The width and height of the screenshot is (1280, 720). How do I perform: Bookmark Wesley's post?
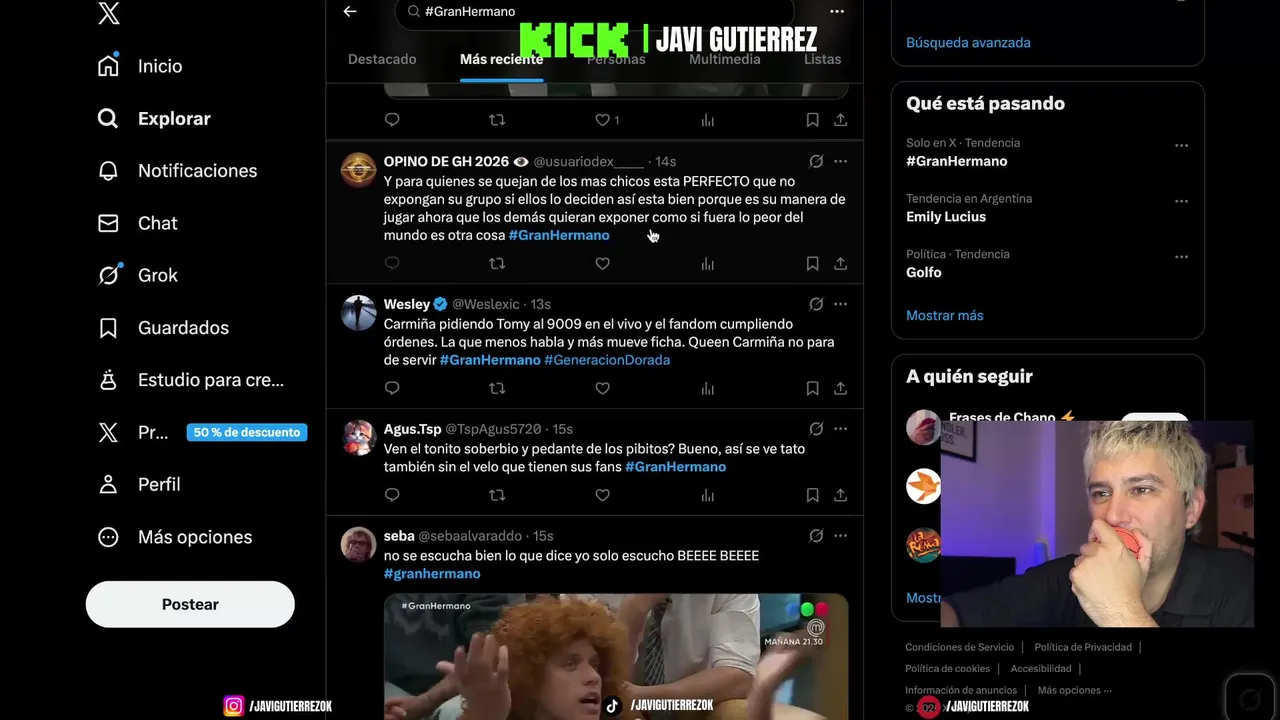coord(812,388)
